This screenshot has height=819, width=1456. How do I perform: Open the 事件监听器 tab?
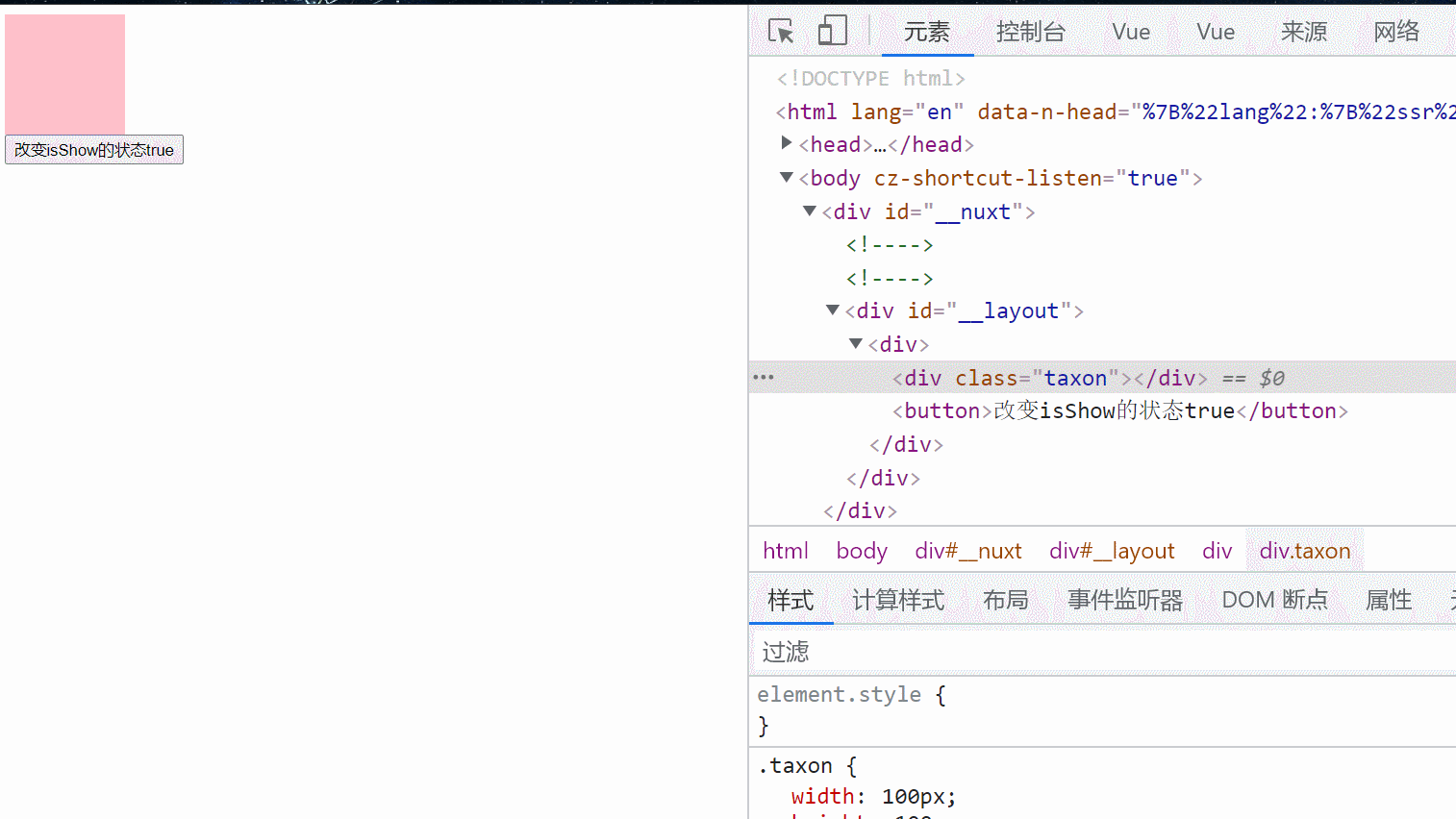(1125, 600)
